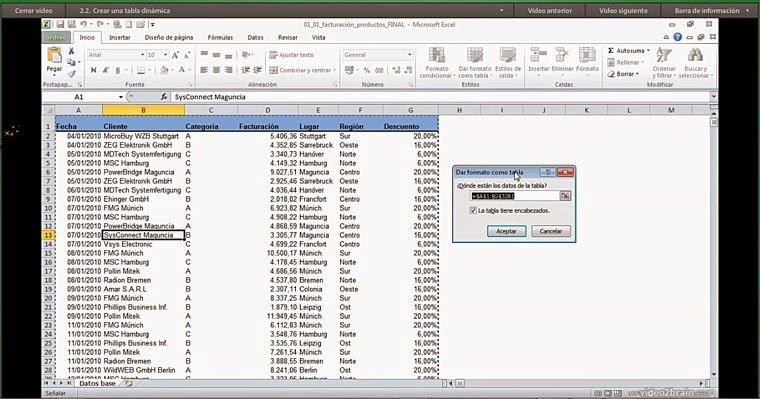Click the Buscar y seleccionar icon
Image resolution: width=760 pixels, height=399 pixels.
tap(695, 63)
